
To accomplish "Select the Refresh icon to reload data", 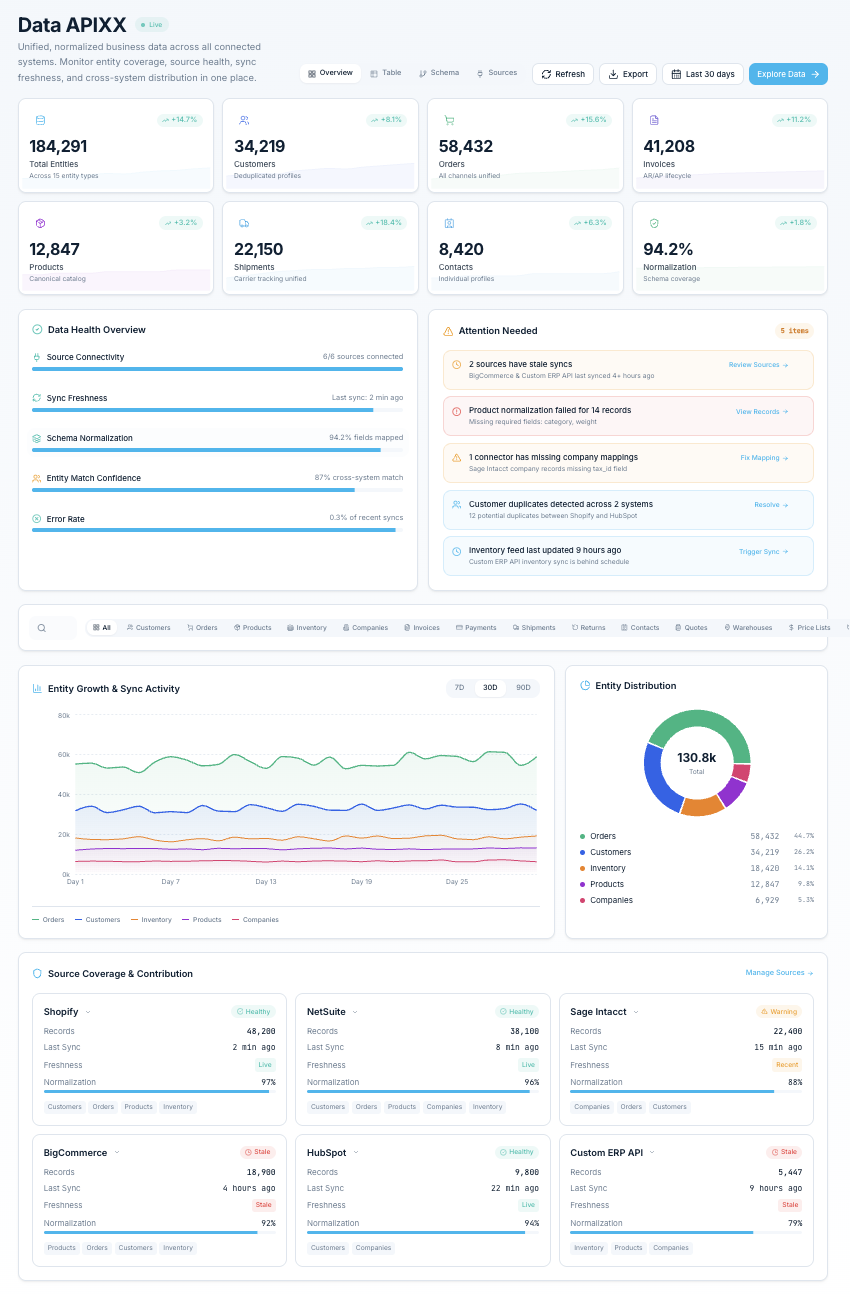I will [546, 73].
